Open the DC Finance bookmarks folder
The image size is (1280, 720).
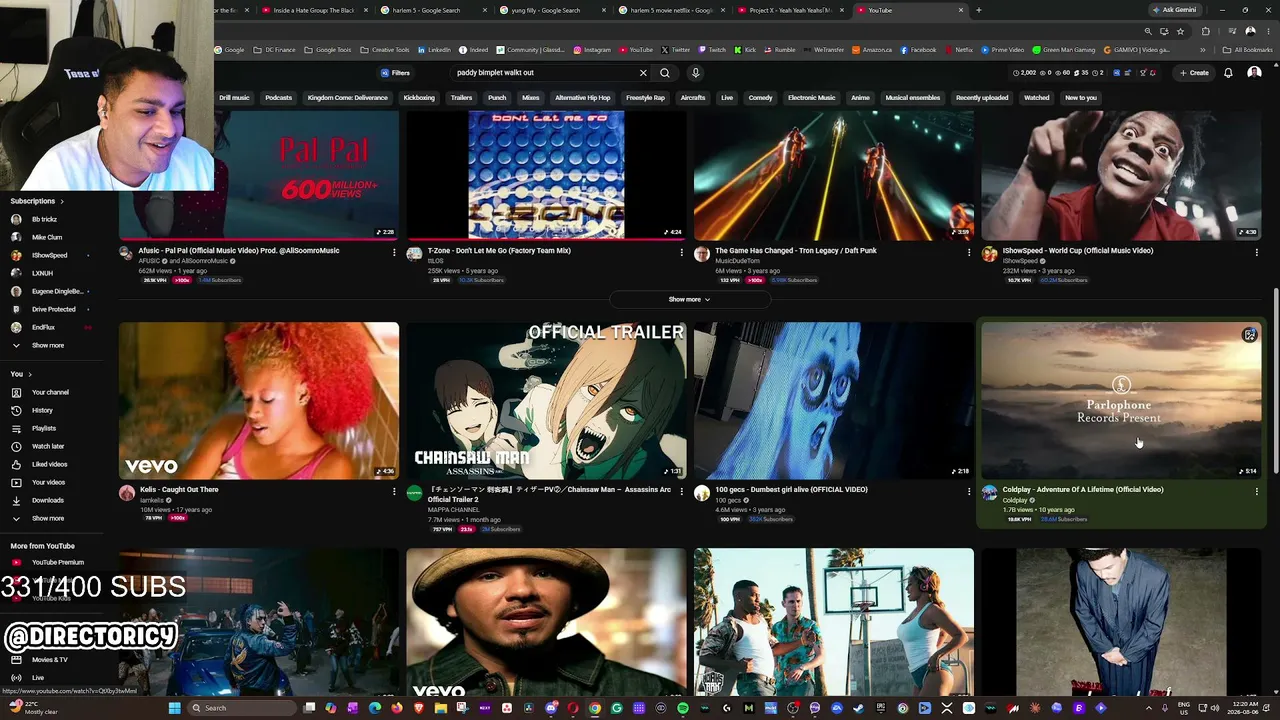[272, 50]
